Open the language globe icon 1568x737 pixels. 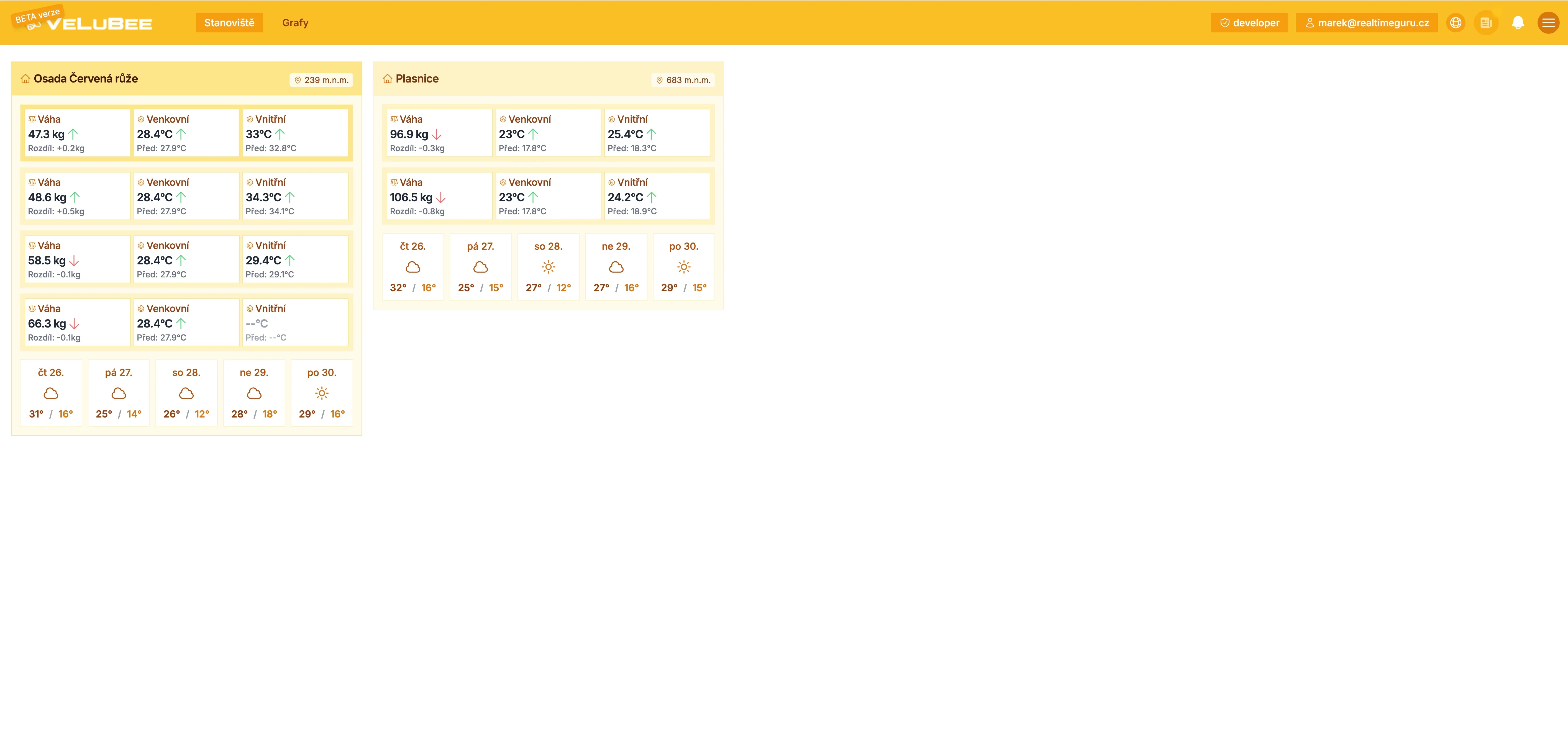pos(1456,23)
